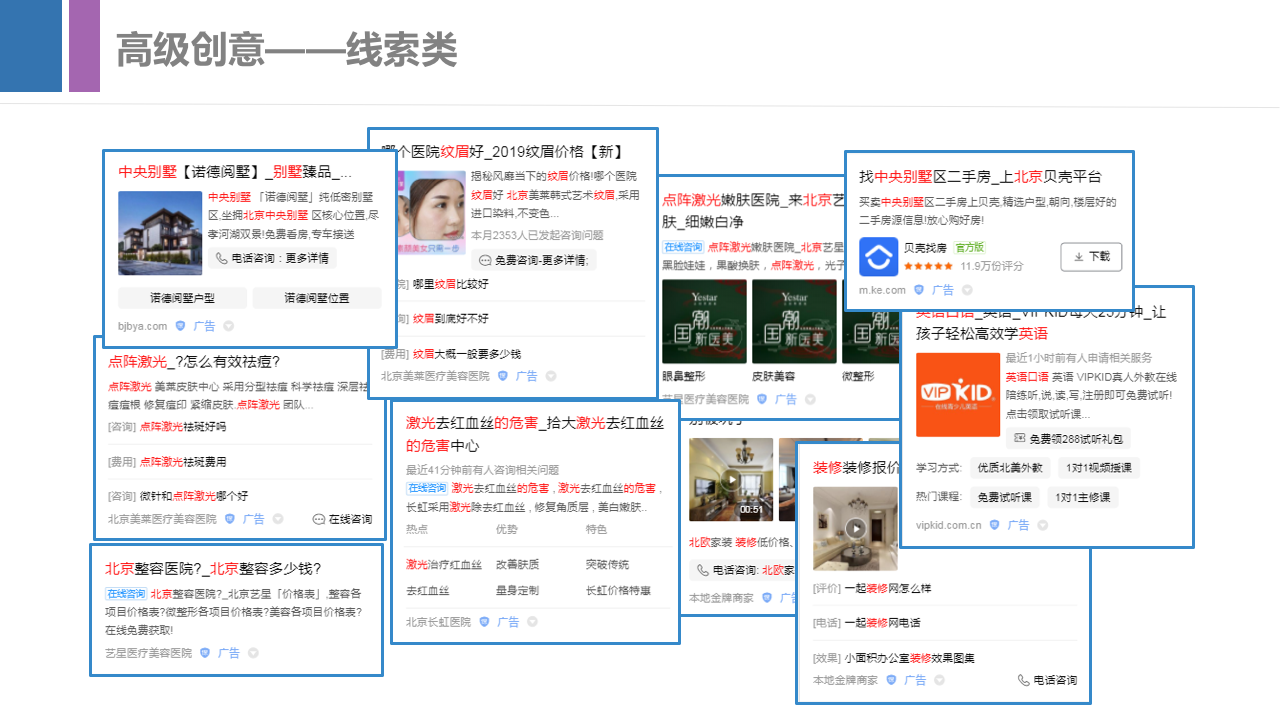Image resolution: width=1280 pixels, height=720 pixels.
Task: Select the 1对1视频授课 tag
Action: point(1097,467)
